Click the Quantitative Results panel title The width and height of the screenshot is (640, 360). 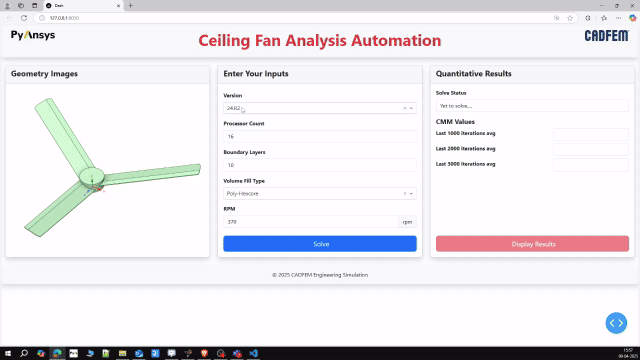tap(473, 74)
